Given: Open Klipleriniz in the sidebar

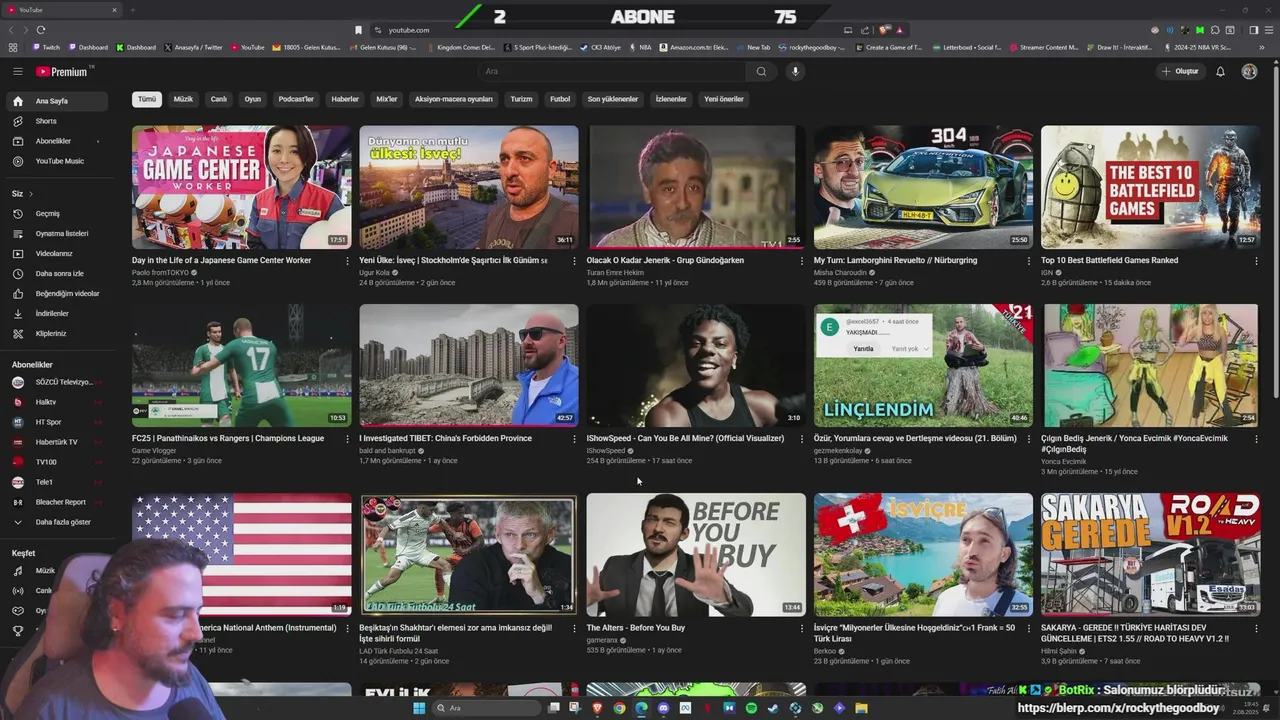Looking at the screenshot, I should tap(58, 333).
